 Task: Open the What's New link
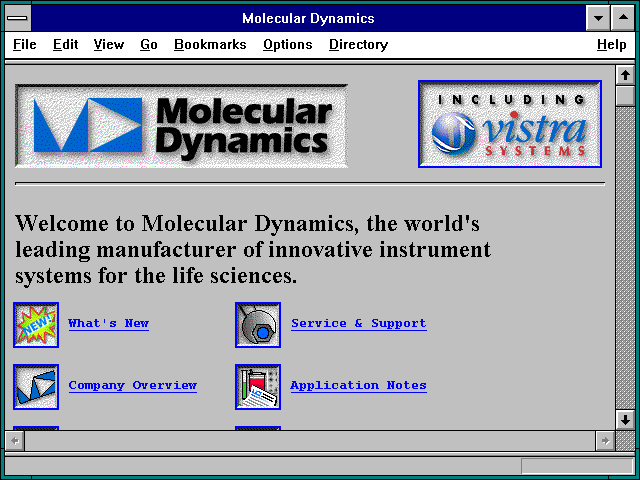pos(109,323)
